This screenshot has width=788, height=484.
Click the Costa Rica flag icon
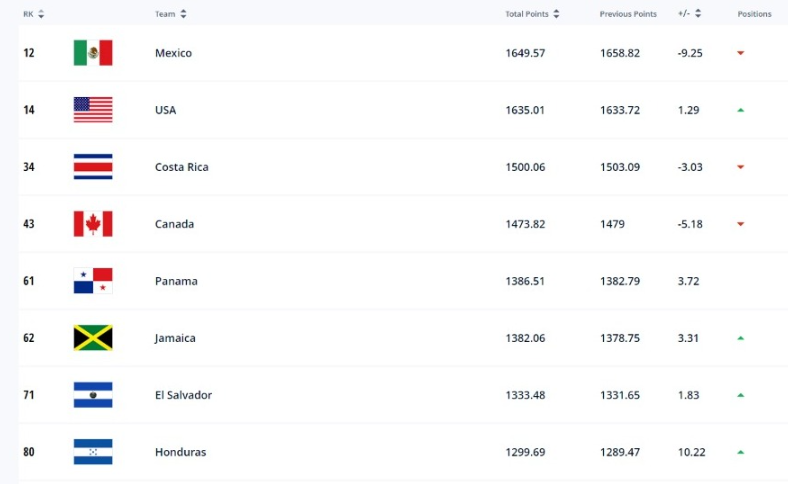(93, 167)
